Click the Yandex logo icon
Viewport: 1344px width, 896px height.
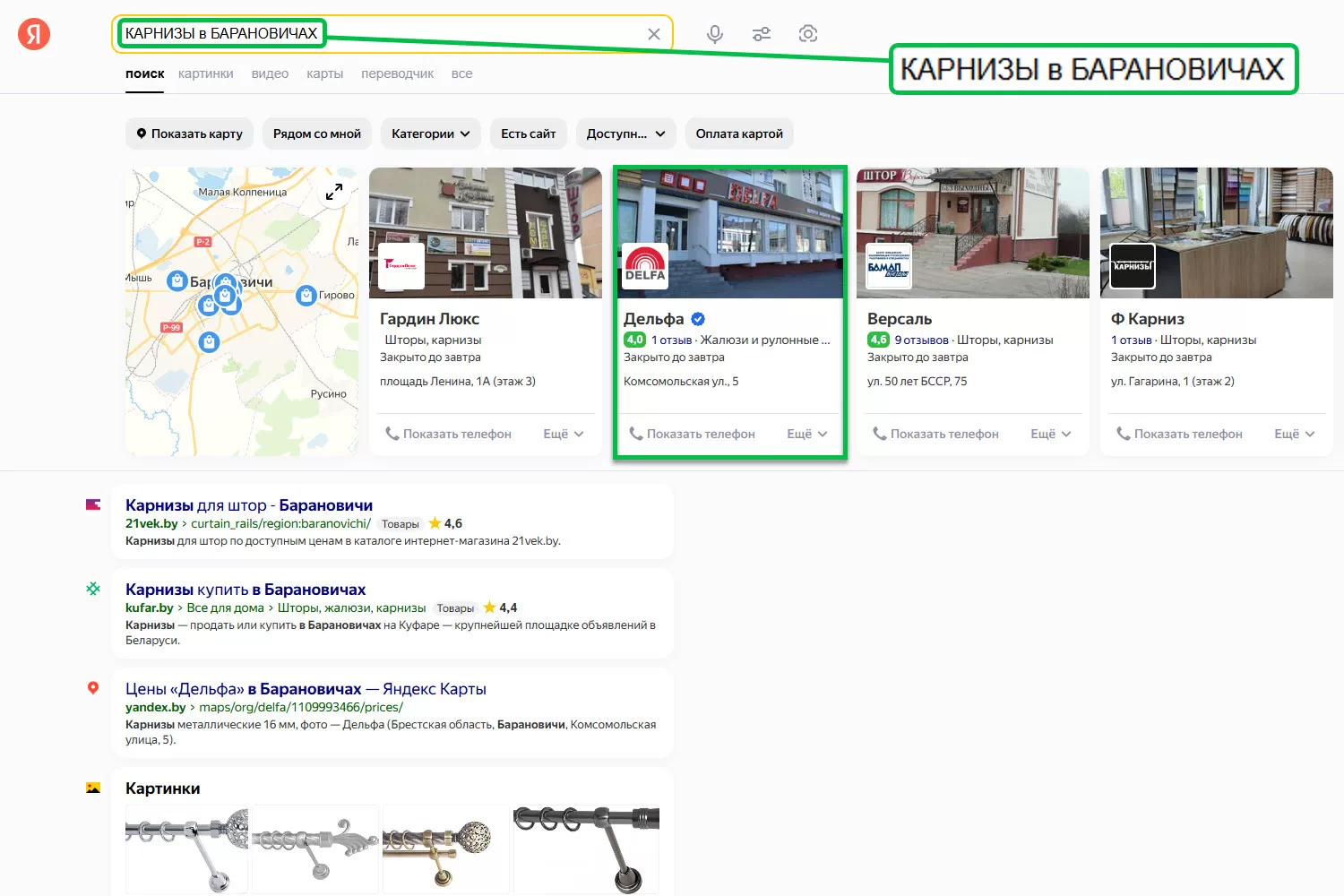pyautogui.click(x=34, y=34)
